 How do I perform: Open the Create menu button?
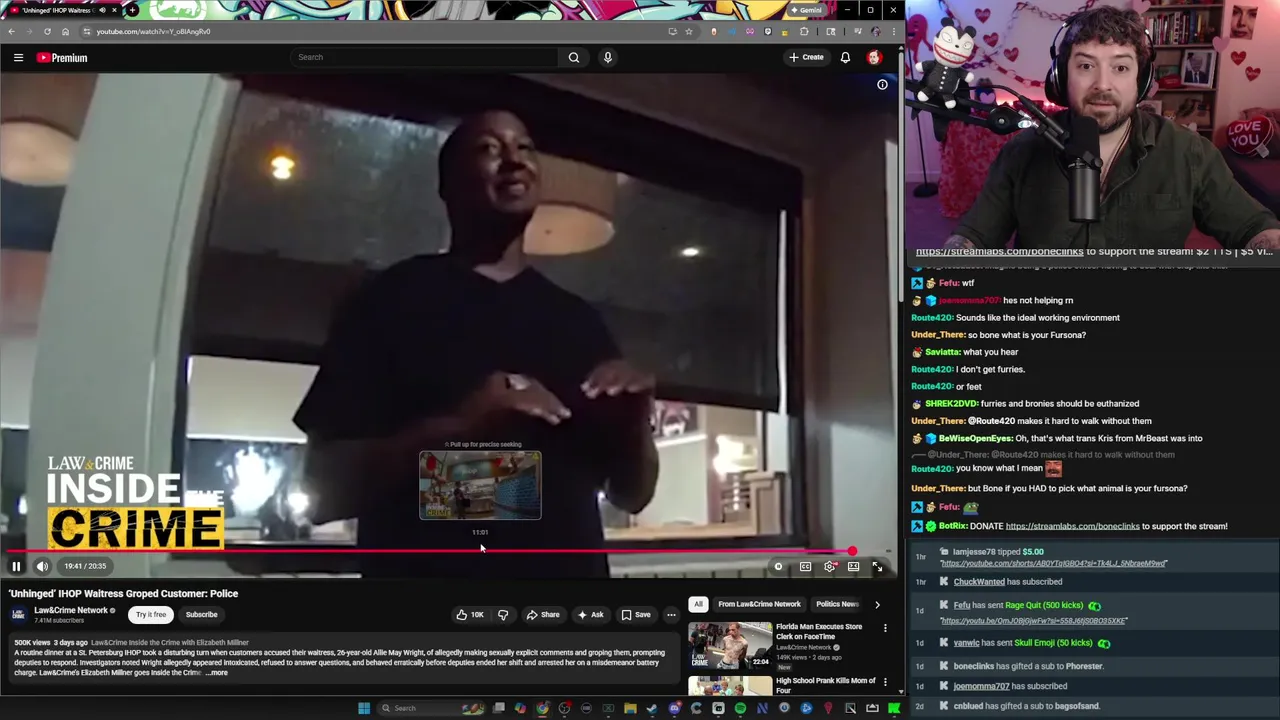coord(806,57)
